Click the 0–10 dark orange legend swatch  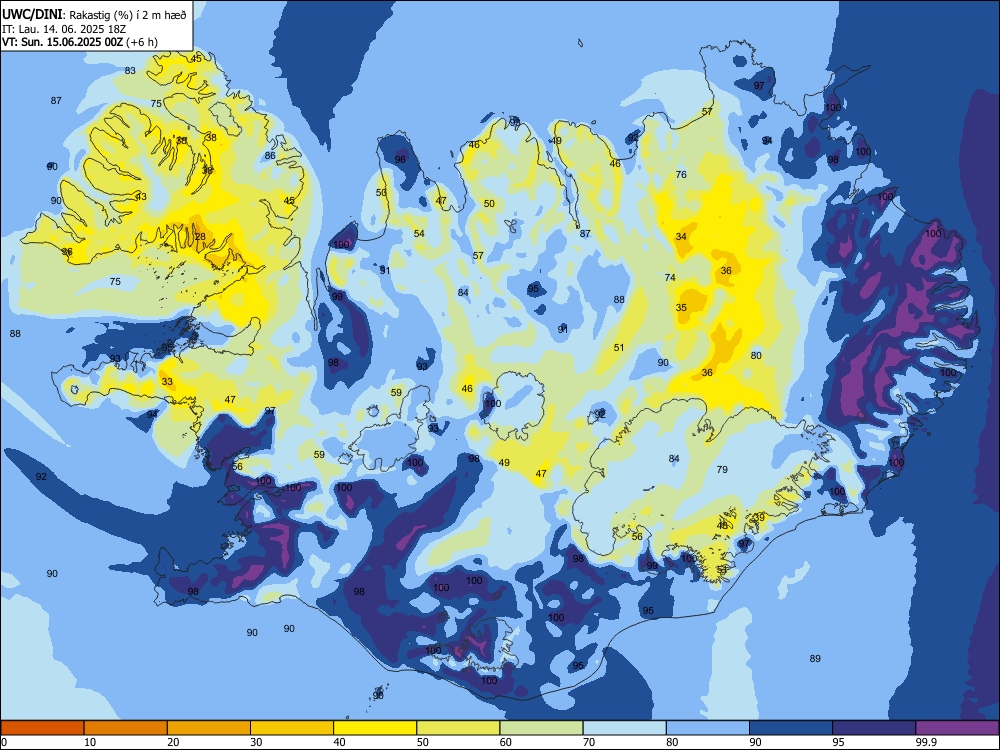click(42, 728)
